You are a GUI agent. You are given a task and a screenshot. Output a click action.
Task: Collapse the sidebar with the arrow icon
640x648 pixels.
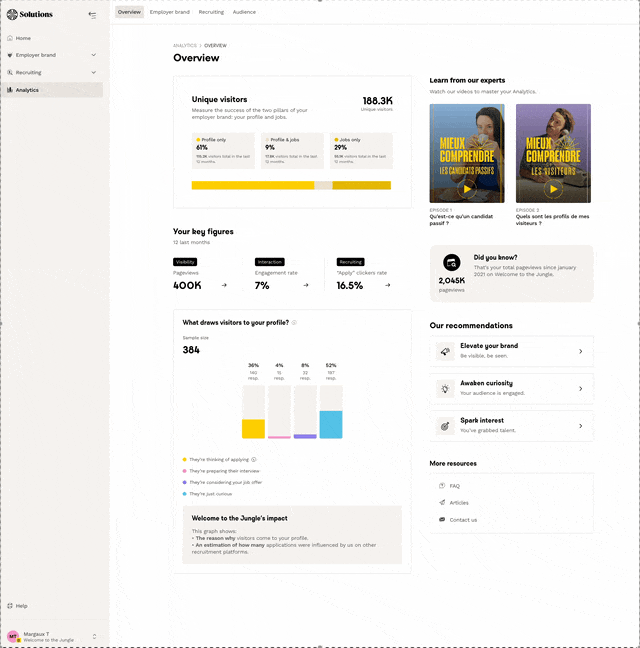[92, 14]
